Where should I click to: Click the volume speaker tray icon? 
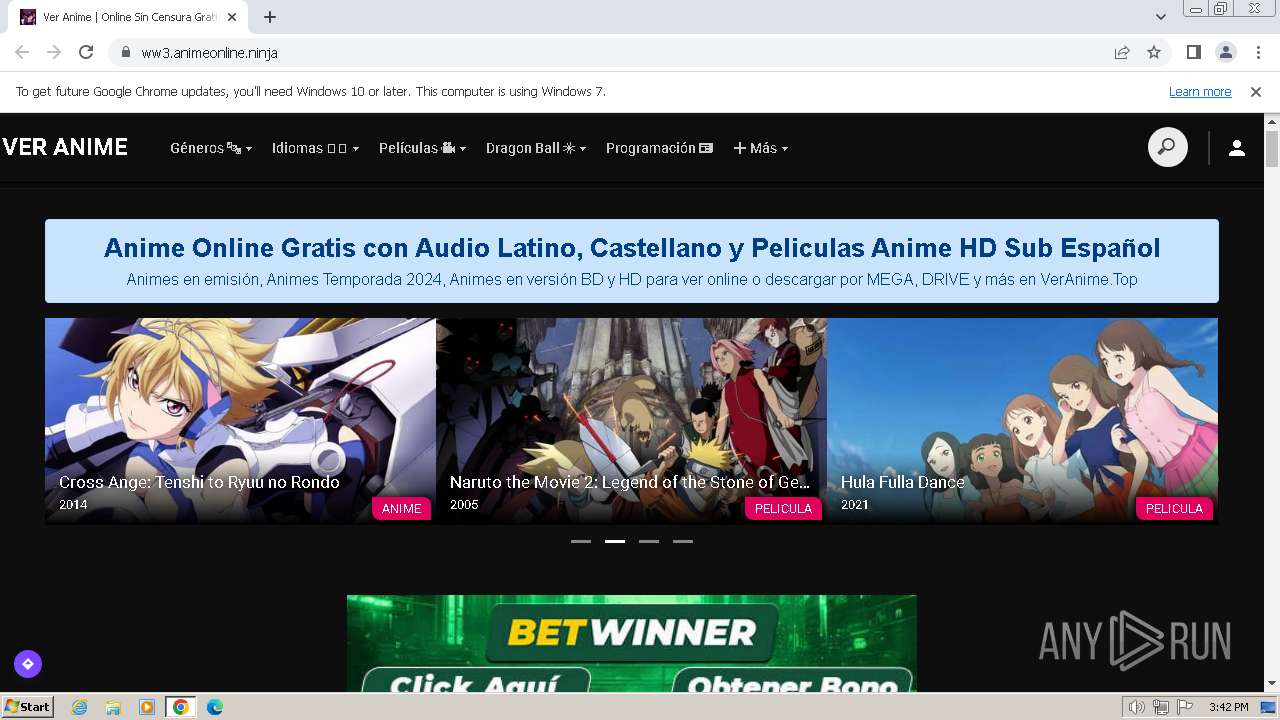tap(1136, 707)
